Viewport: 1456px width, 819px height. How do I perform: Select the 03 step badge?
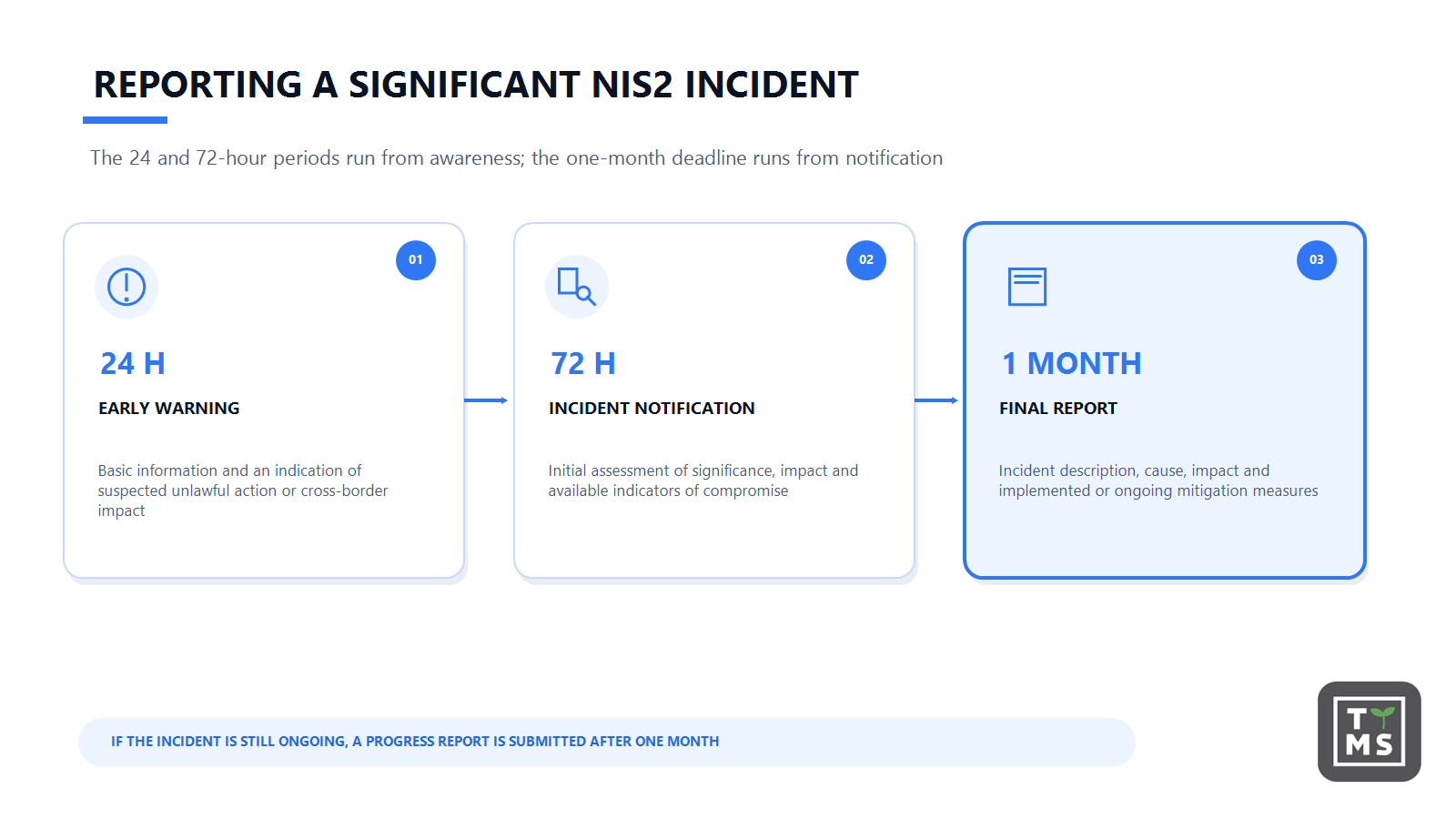pyautogui.click(x=1317, y=260)
